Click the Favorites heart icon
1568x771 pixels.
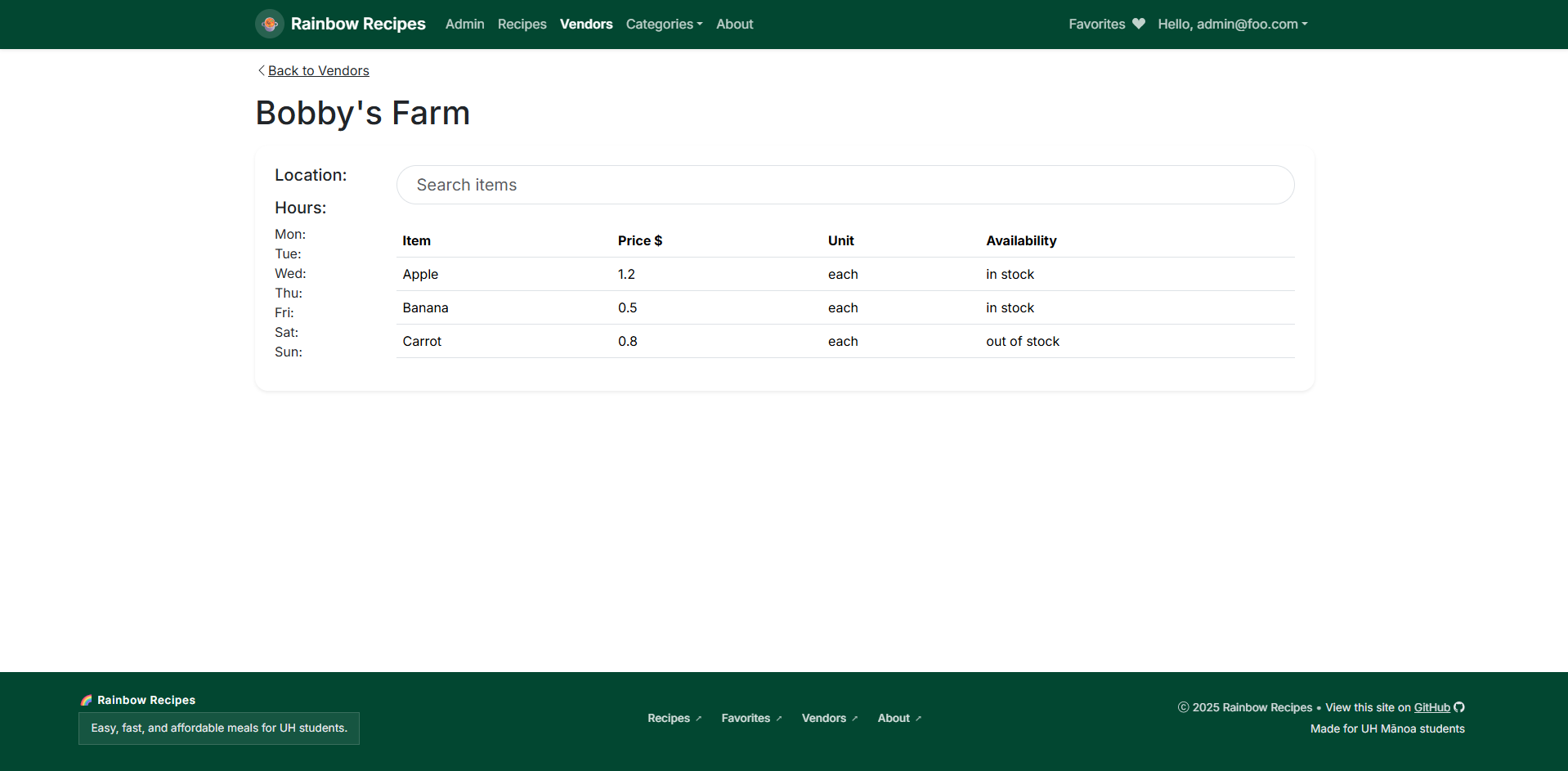coord(1138,24)
